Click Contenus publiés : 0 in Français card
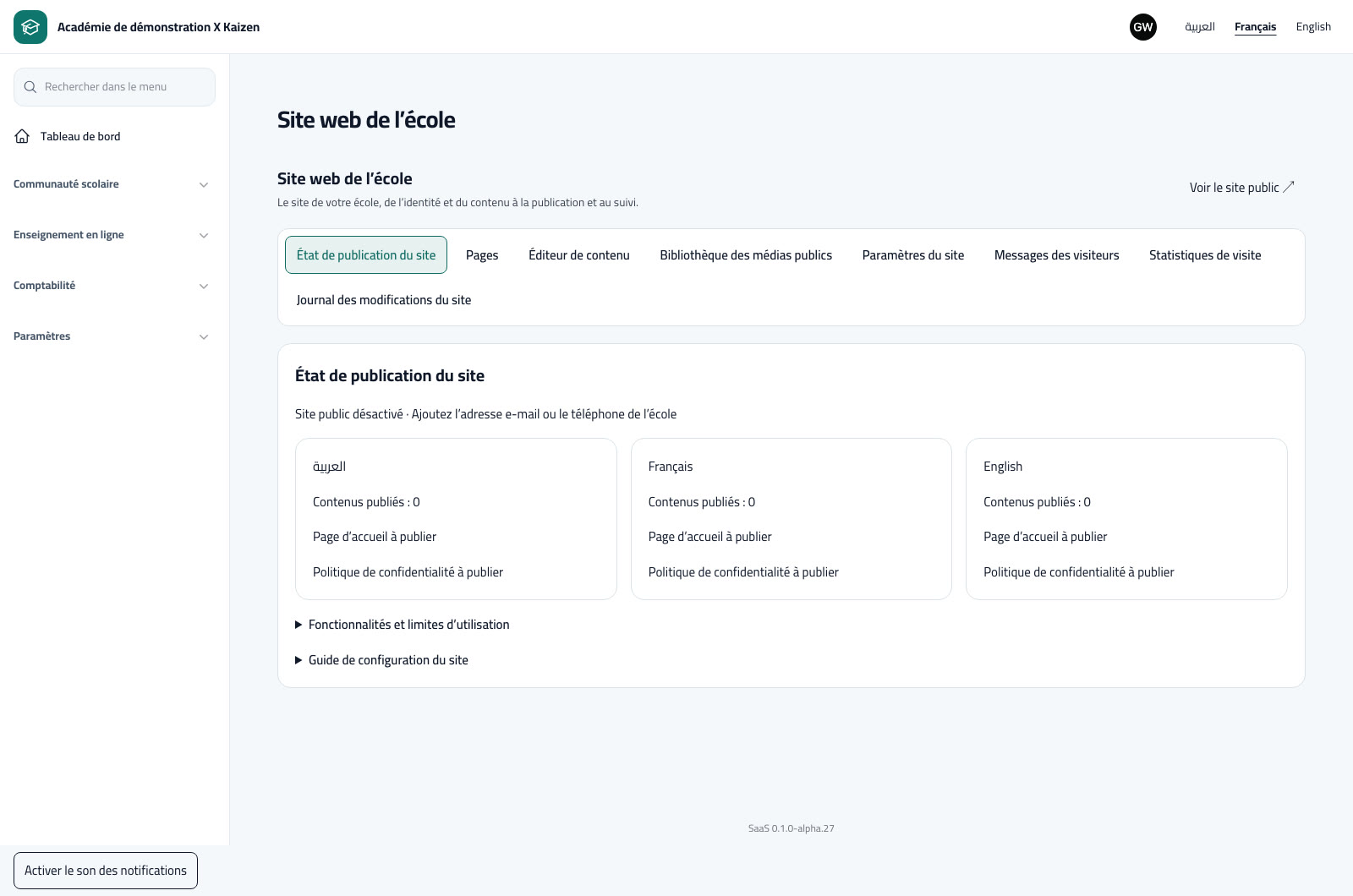The height and width of the screenshot is (896, 1353). [x=702, y=502]
